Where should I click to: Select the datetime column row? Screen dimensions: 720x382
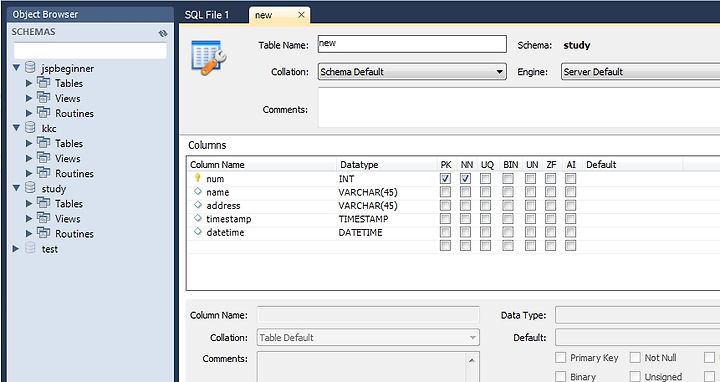(x=453, y=232)
